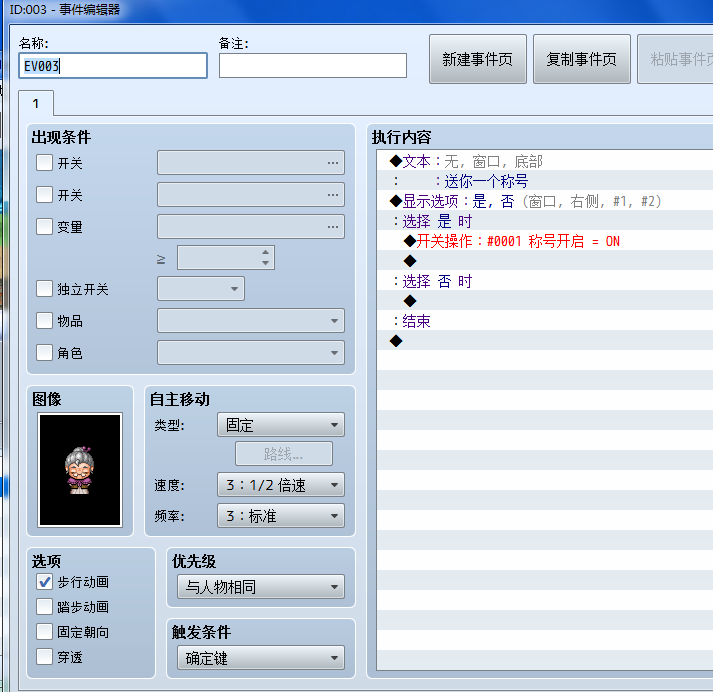Screen dimensions: 713x692
Task: Select the empty command slot under 开关操作
Action: tap(545, 261)
